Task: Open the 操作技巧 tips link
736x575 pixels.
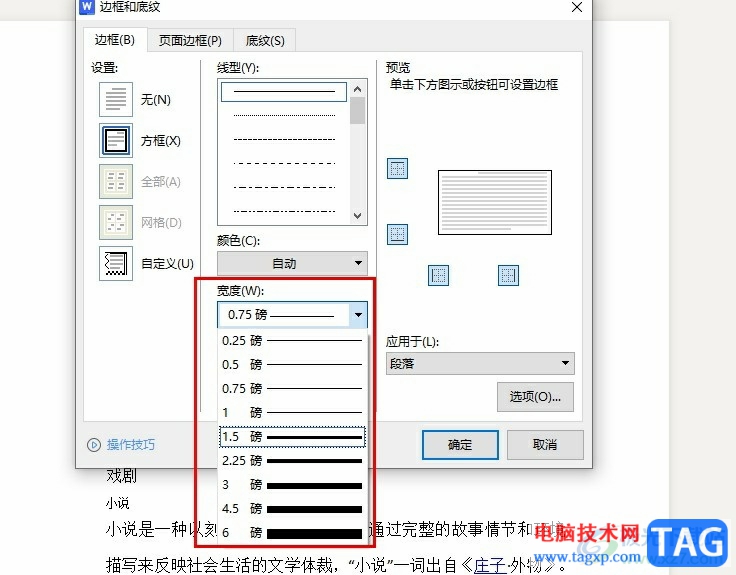Action: click(130, 445)
